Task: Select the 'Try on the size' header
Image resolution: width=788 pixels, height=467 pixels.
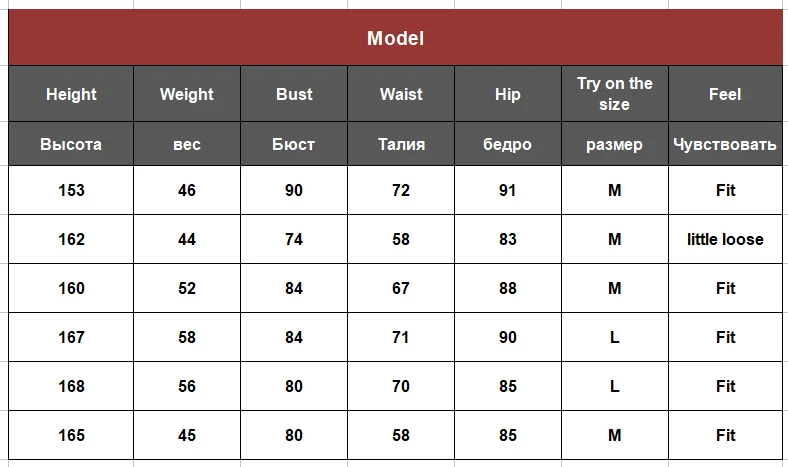Action: point(615,94)
